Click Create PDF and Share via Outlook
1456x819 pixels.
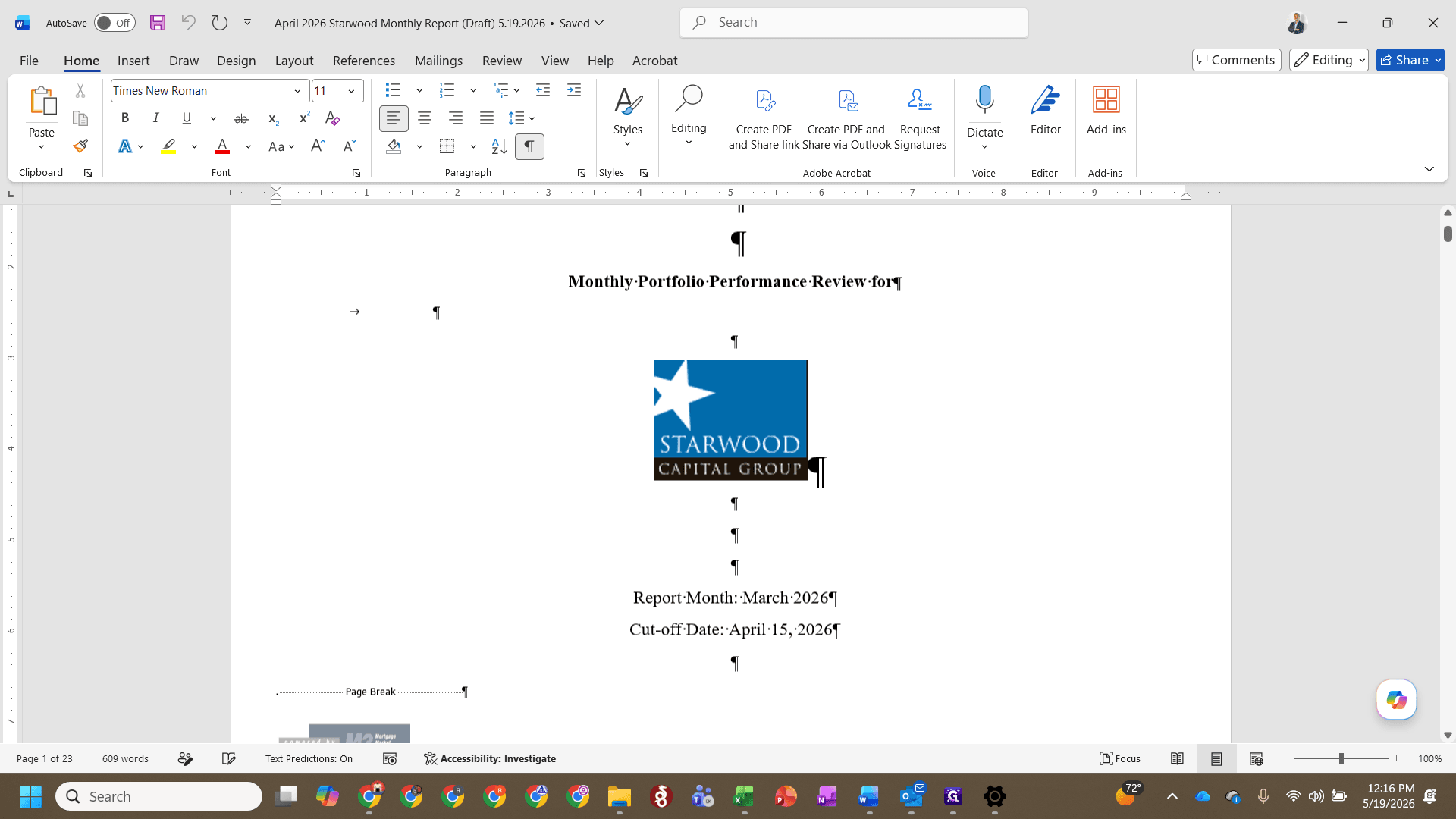click(x=846, y=118)
